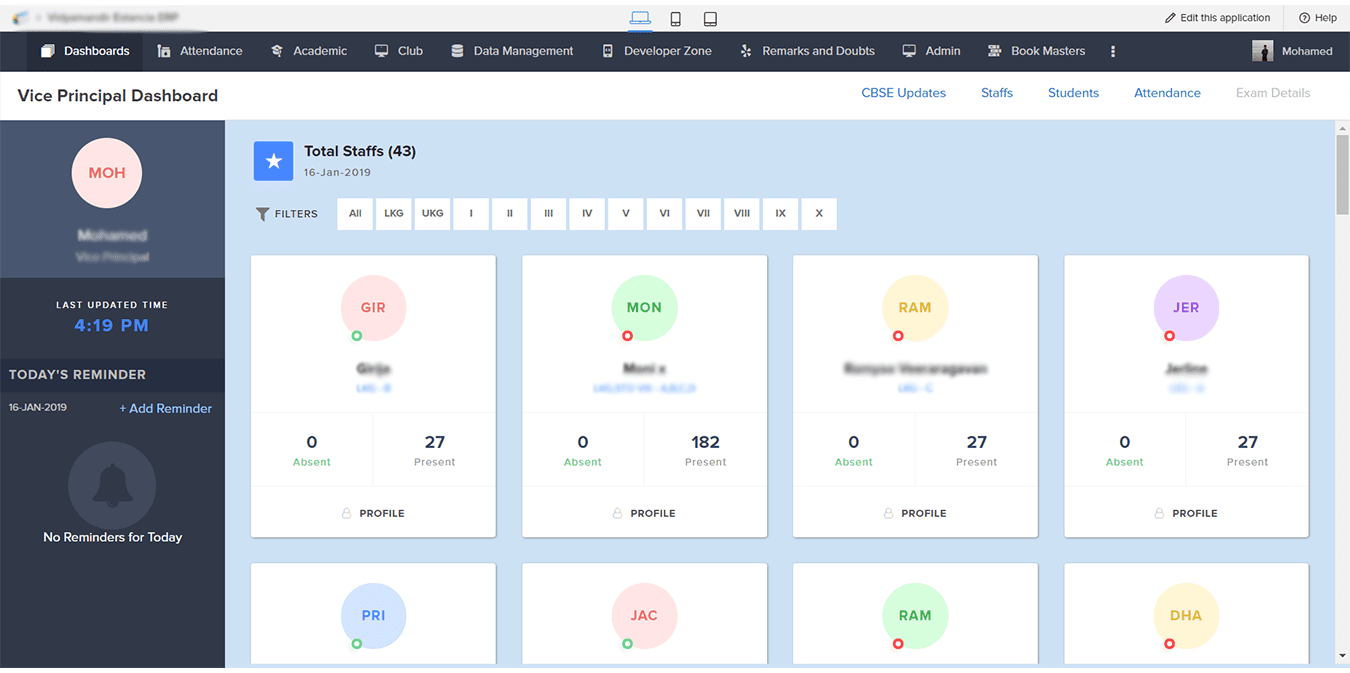Filter staffs by All
Viewport: 1350px width, 673px height.
point(355,214)
